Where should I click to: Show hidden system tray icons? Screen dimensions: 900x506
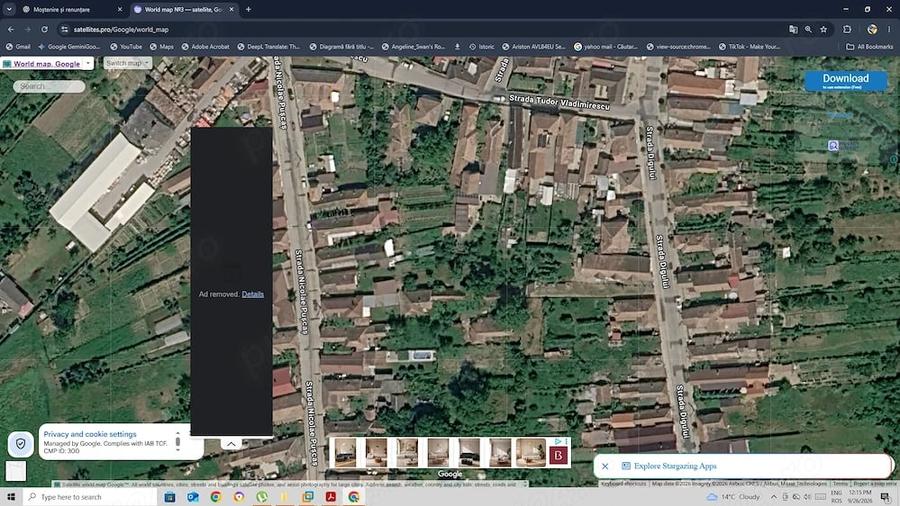tap(774, 497)
